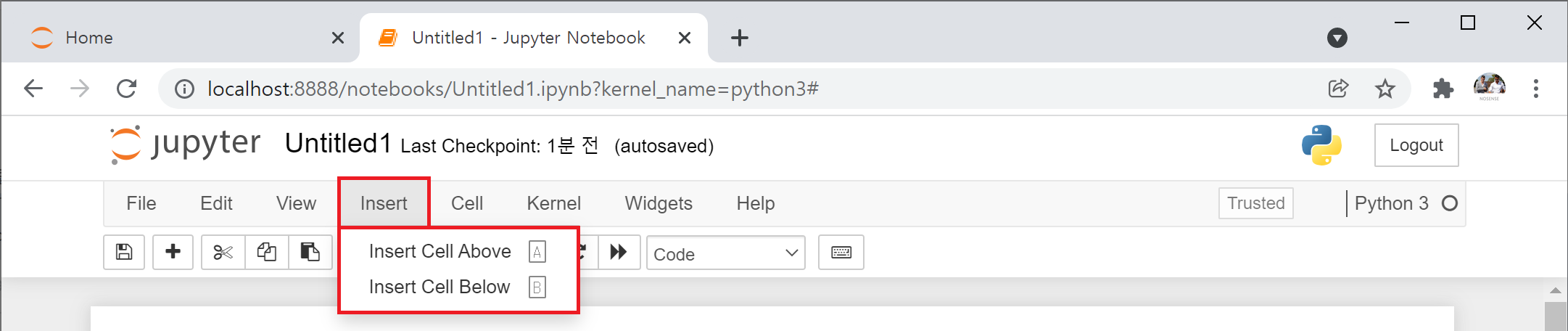Open the View menu
The width and height of the screenshot is (1568, 331).
pyautogui.click(x=296, y=203)
